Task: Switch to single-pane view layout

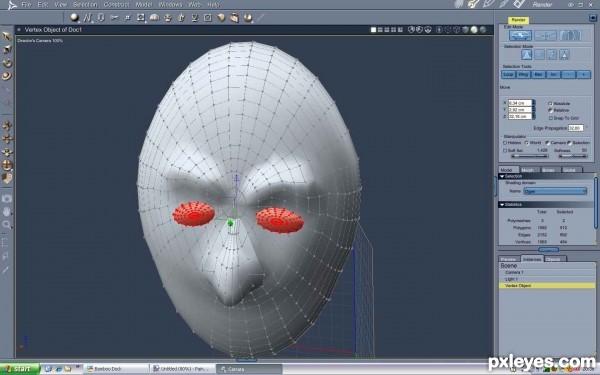Action: (373, 30)
